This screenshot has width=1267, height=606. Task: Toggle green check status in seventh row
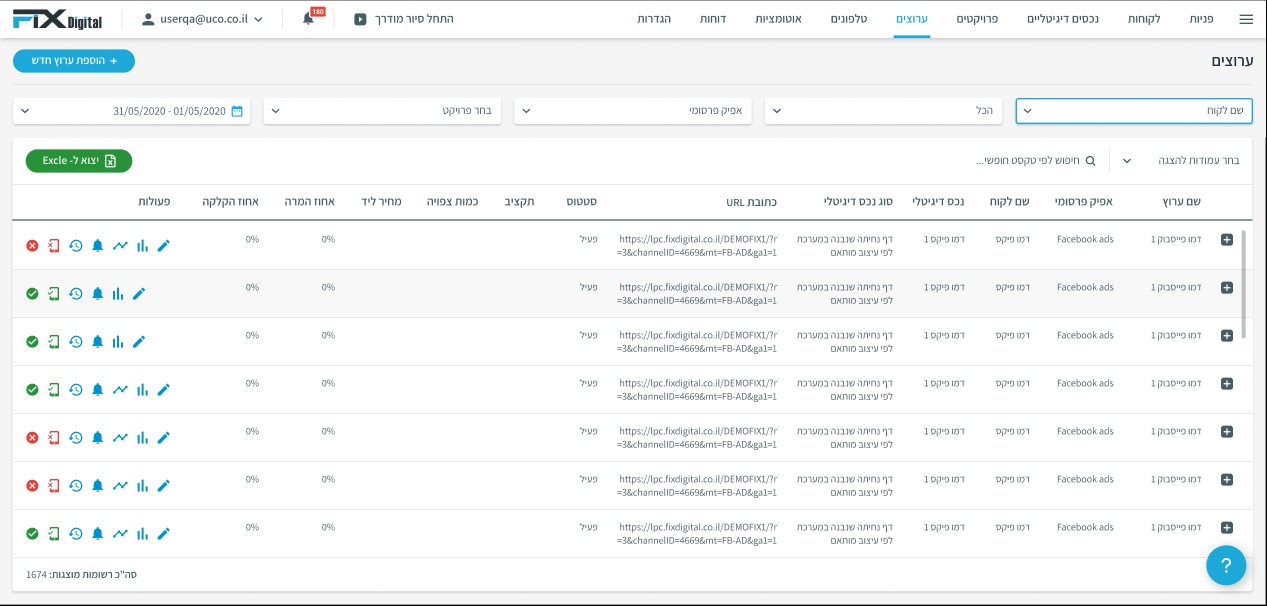(x=32, y=533)
